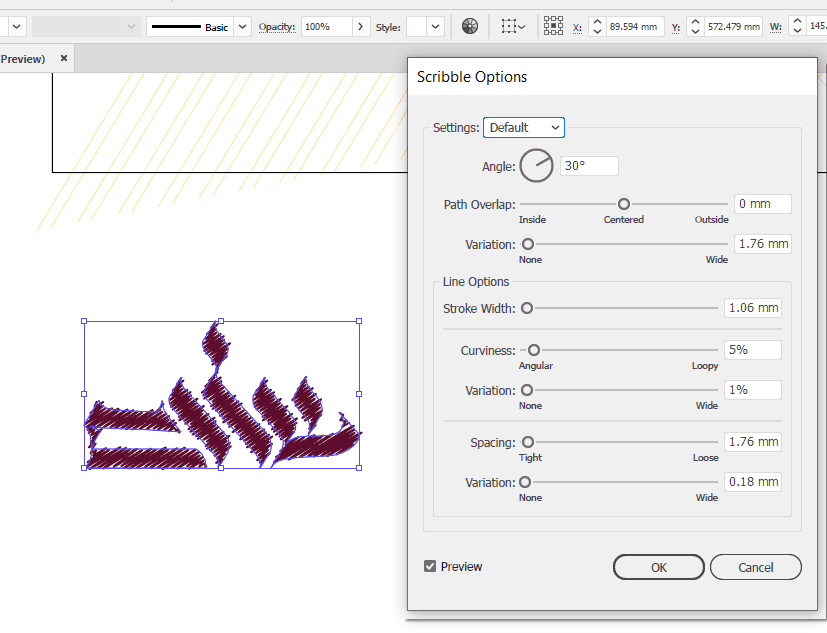Click the Angle 30° input field
The width and height of the screenshot is (827, 633).
589,166
